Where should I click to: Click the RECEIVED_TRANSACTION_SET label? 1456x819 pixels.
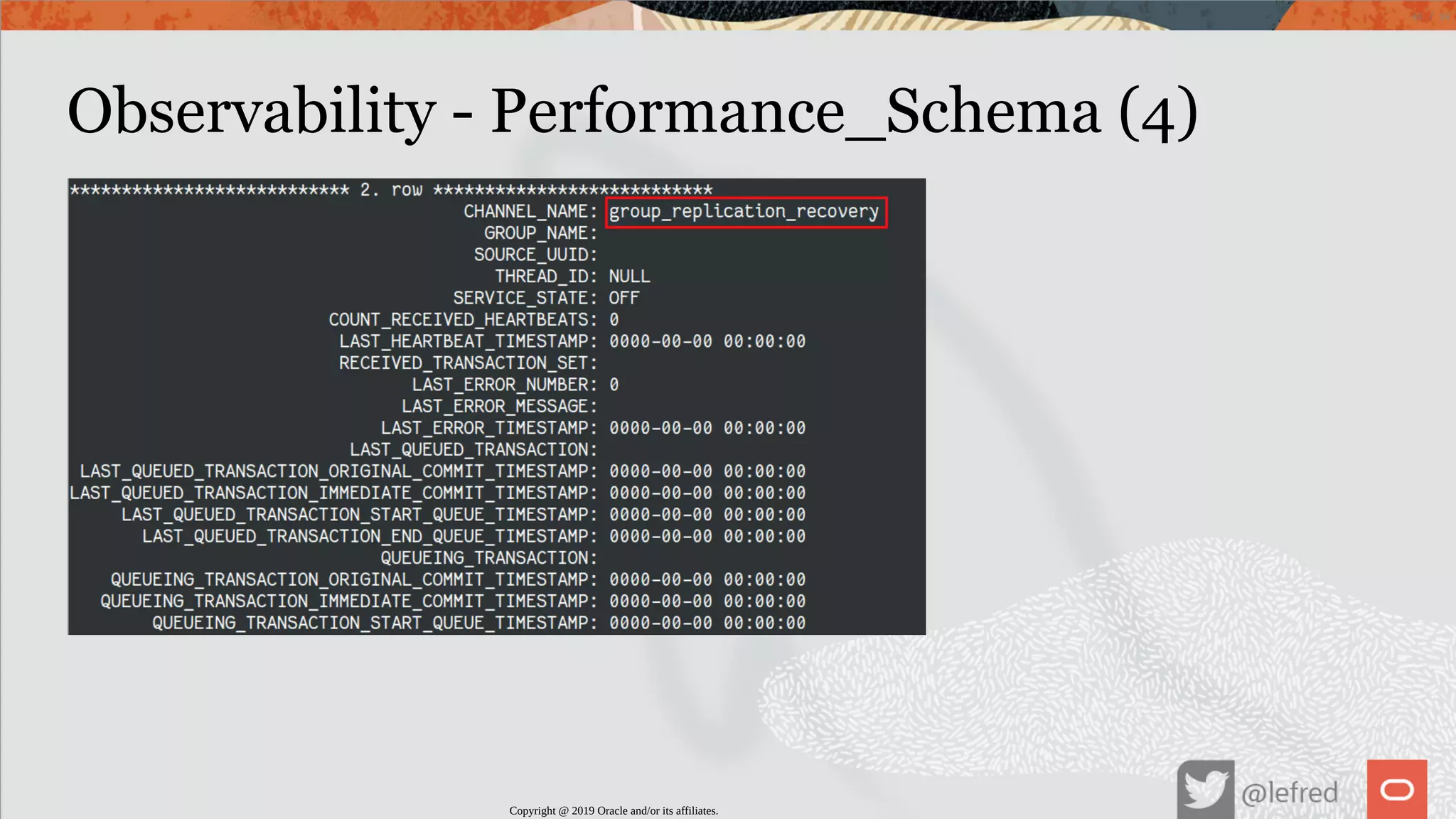click(468, 363)
